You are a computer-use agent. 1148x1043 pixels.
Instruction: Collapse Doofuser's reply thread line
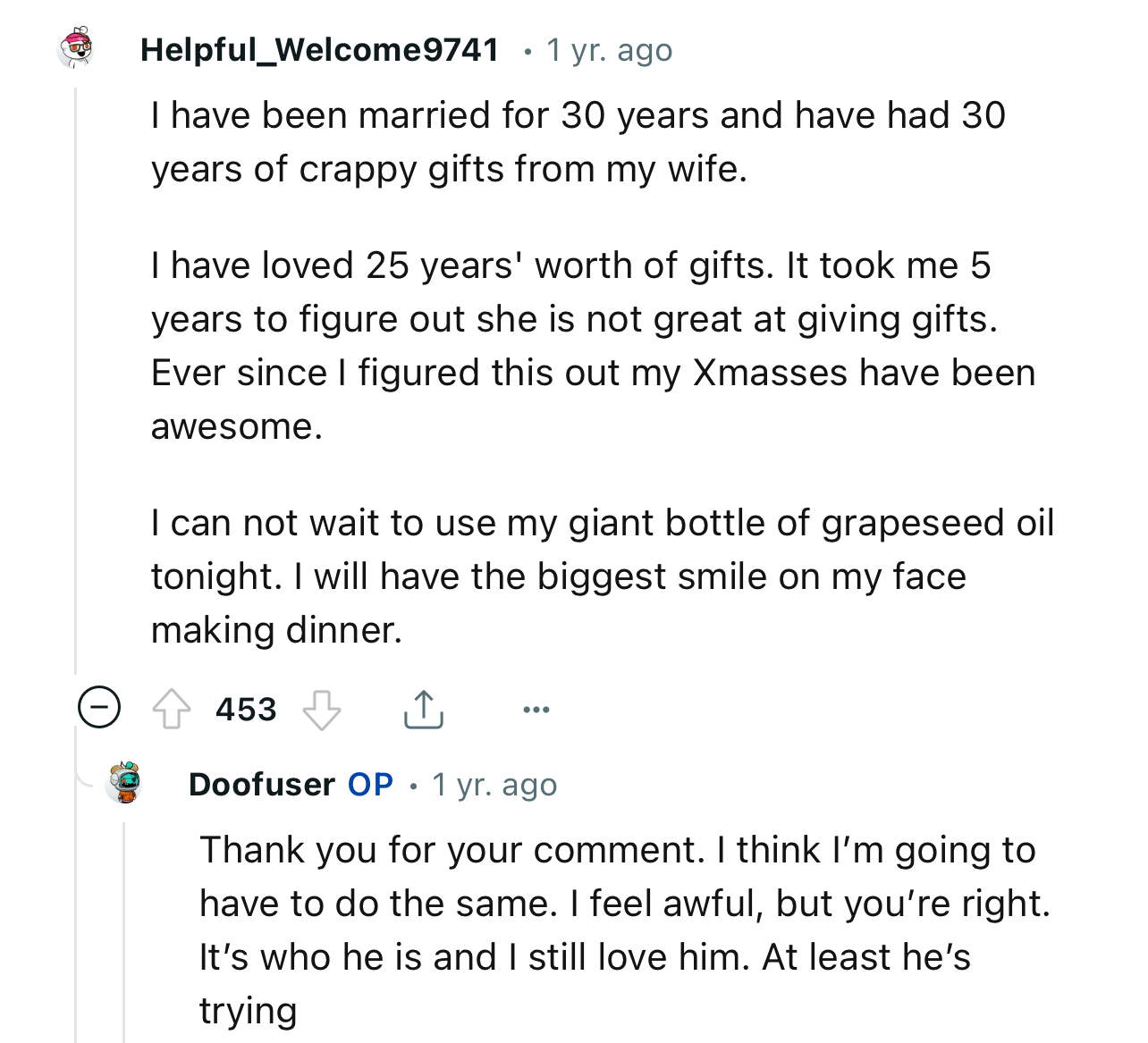pyautogui.click(x=125, y=929)
